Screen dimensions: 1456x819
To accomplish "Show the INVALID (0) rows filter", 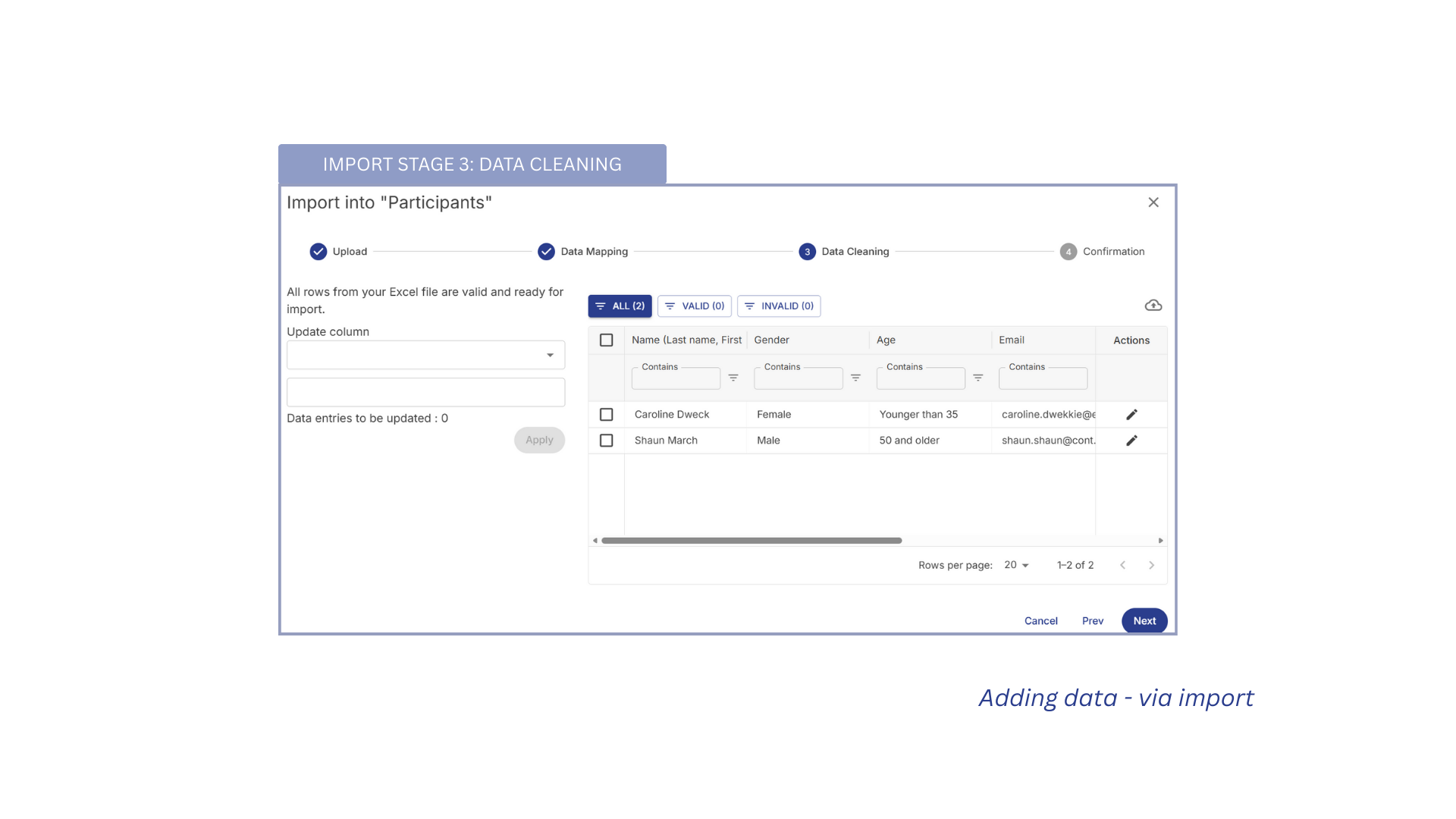I will (779, 306).
